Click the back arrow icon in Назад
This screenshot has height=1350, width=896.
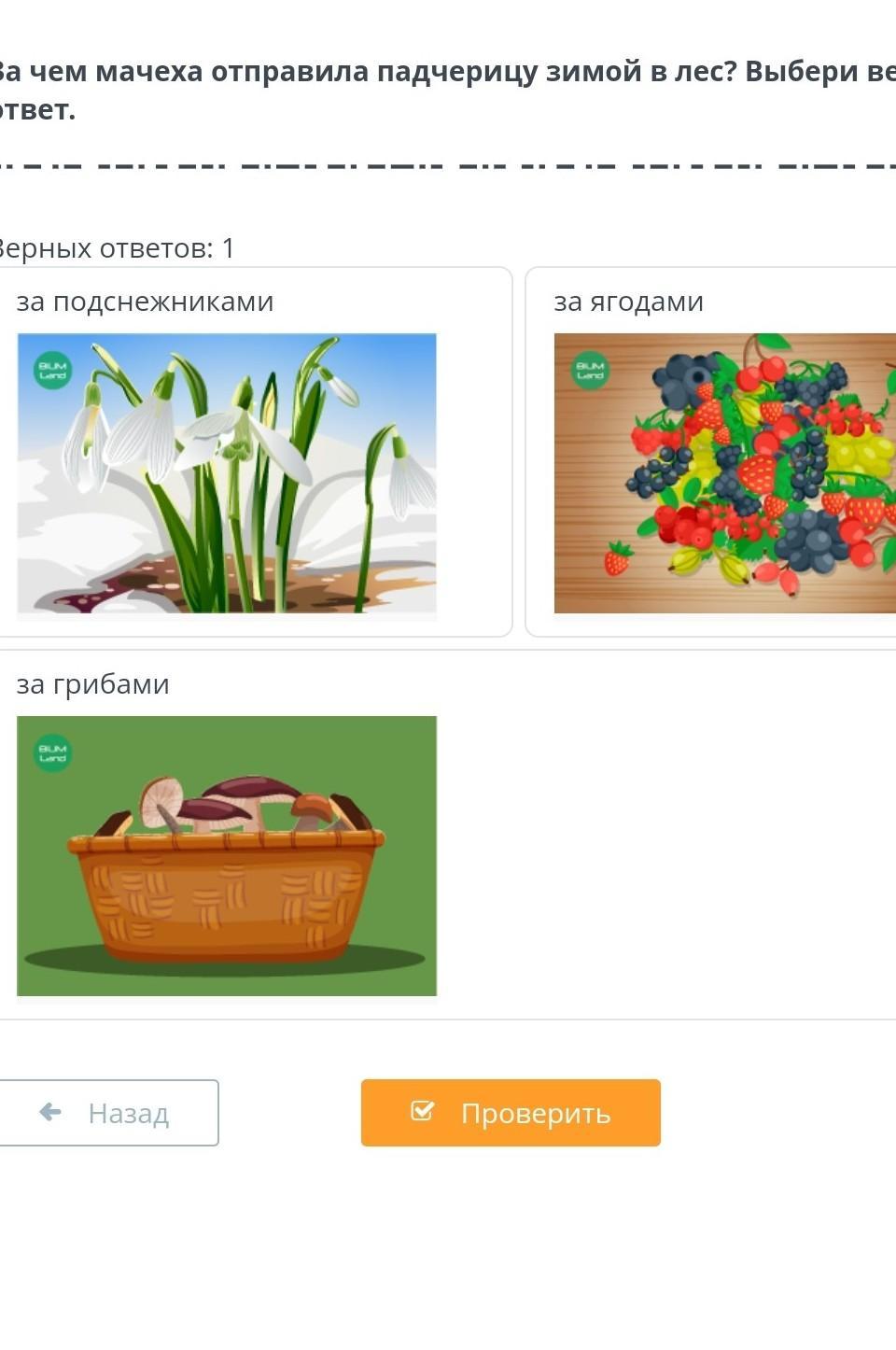[50, 1112]
